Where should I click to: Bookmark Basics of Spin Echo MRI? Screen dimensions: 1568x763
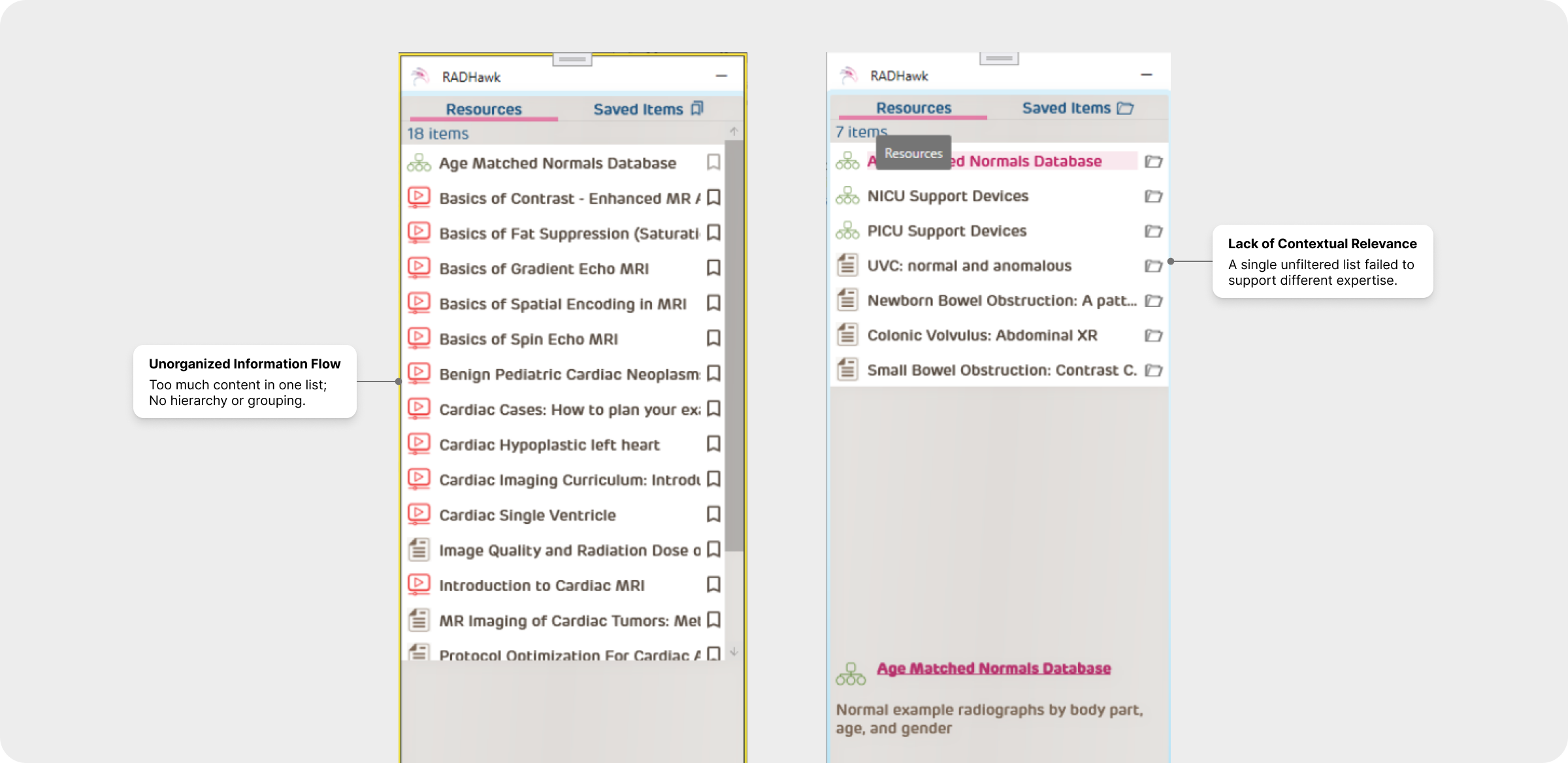click(713, 338)
